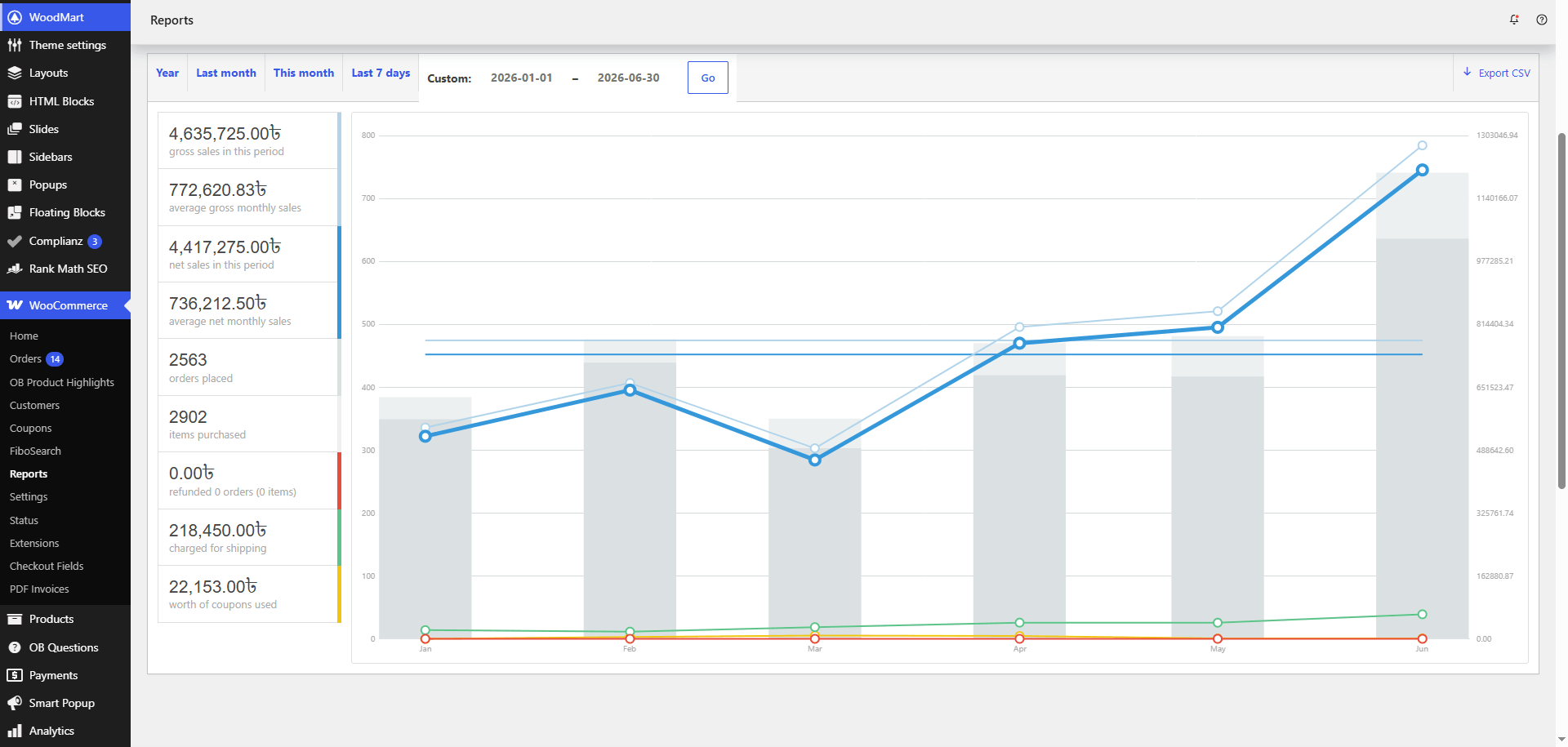This screenshot has height=747, width=1568.
Task: Click the Smart Popup megaphone icon
Action: coord(15,703)
